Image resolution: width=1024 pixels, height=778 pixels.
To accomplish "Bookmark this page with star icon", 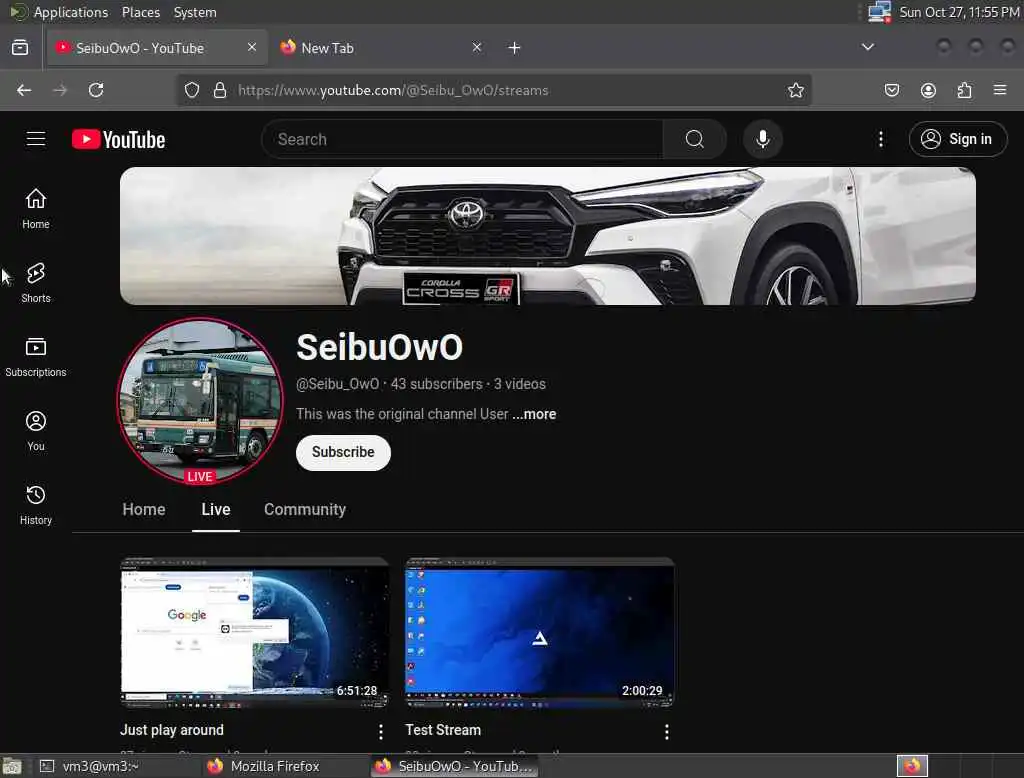I will [795, 90].
